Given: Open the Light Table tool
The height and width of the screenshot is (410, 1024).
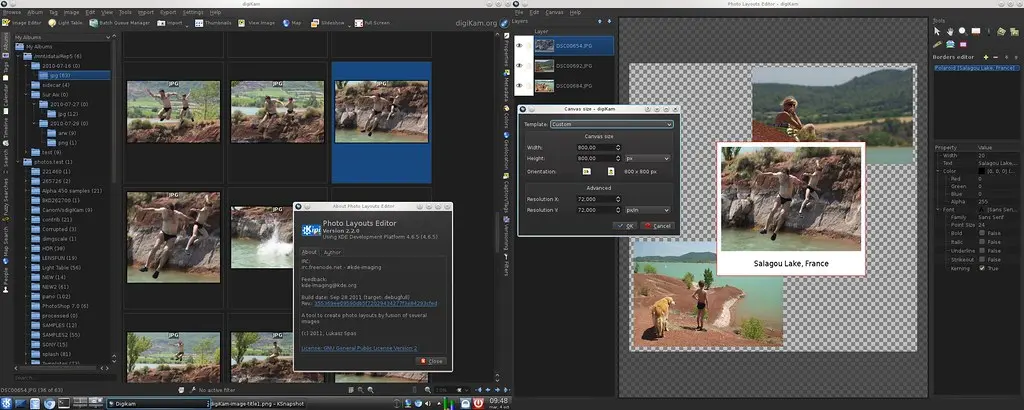Looking at the screenshot, I should [65, 23].
